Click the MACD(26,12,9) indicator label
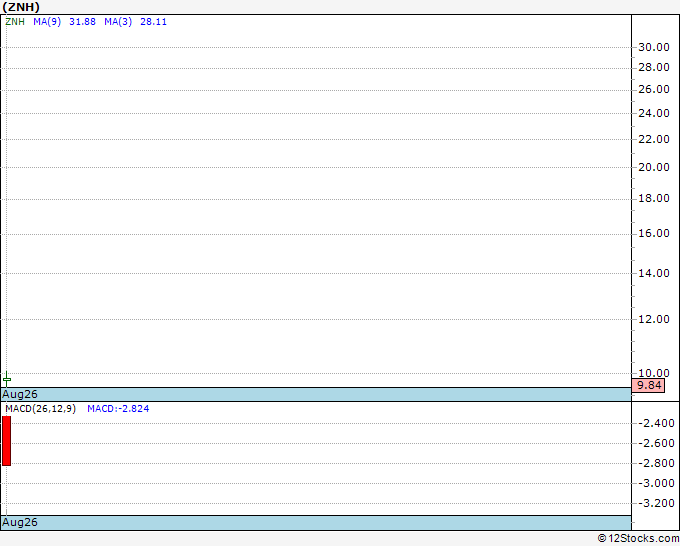This screenshot has width=680, height=546. coord(41,409)
